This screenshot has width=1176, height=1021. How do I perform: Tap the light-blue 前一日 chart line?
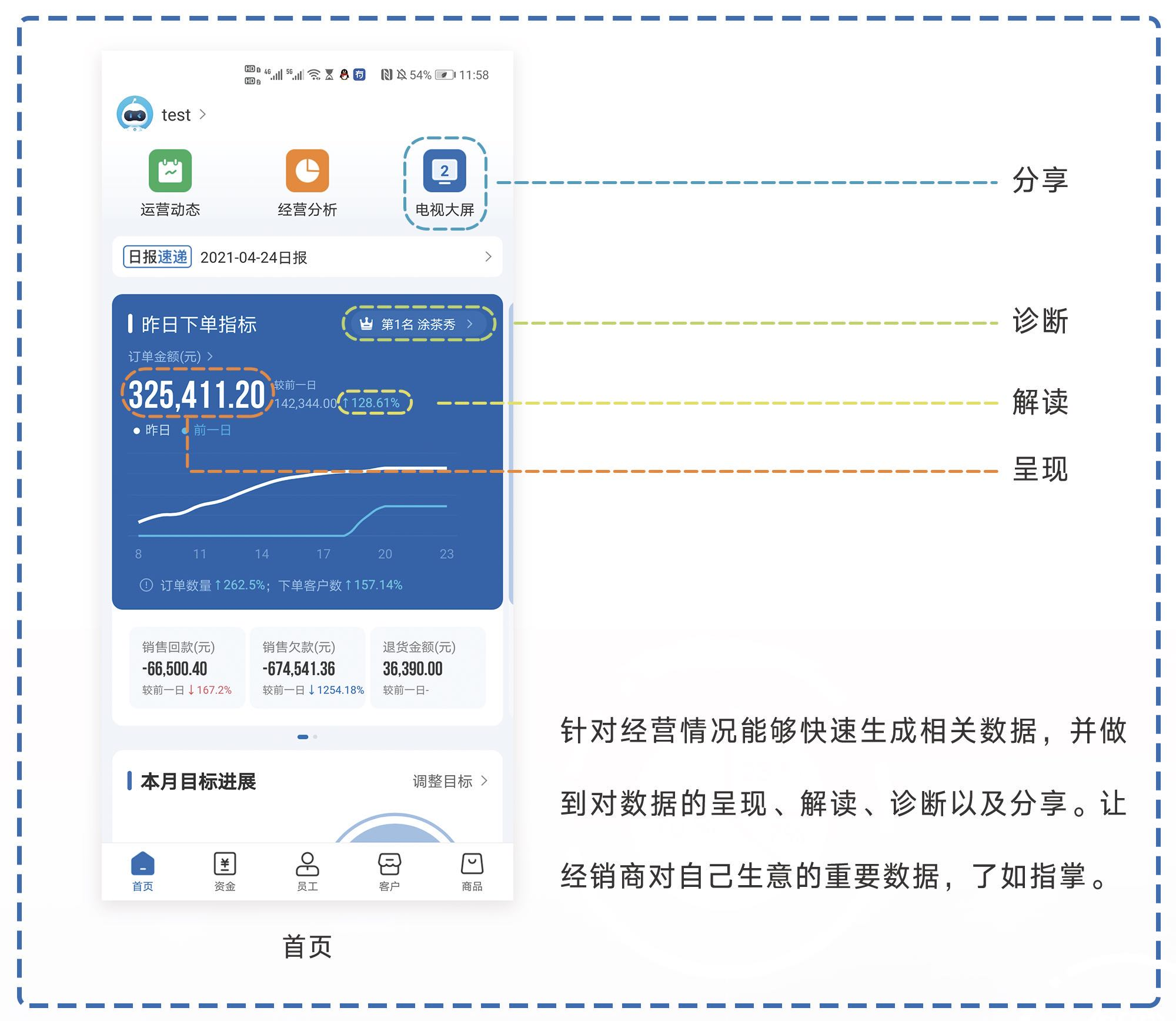[x=292, y=521]
